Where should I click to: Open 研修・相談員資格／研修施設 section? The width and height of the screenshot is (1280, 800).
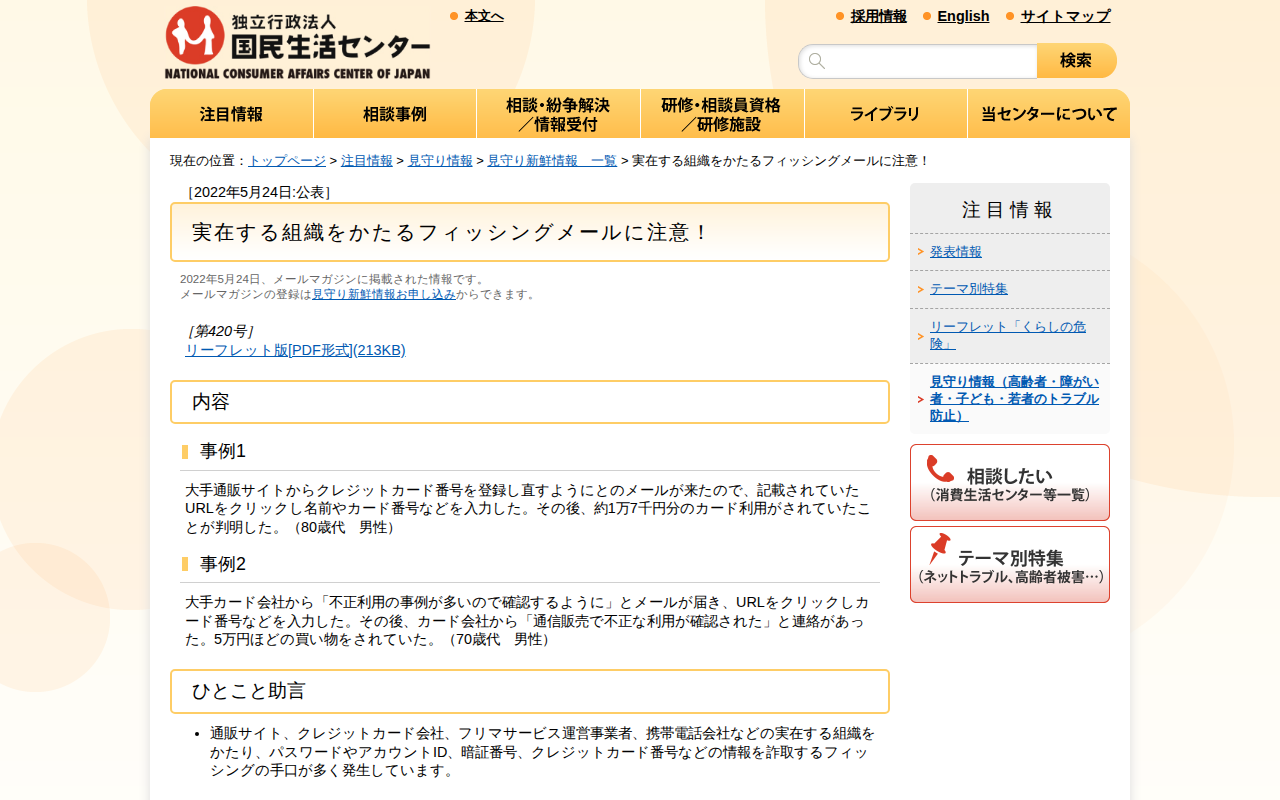coord(721,113)
